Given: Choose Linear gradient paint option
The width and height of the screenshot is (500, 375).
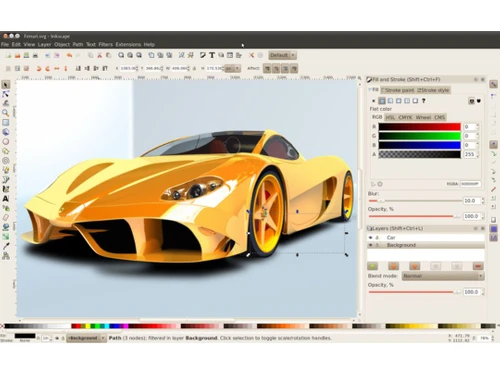Looking at the screenshot, I should [x=390, y=101].
